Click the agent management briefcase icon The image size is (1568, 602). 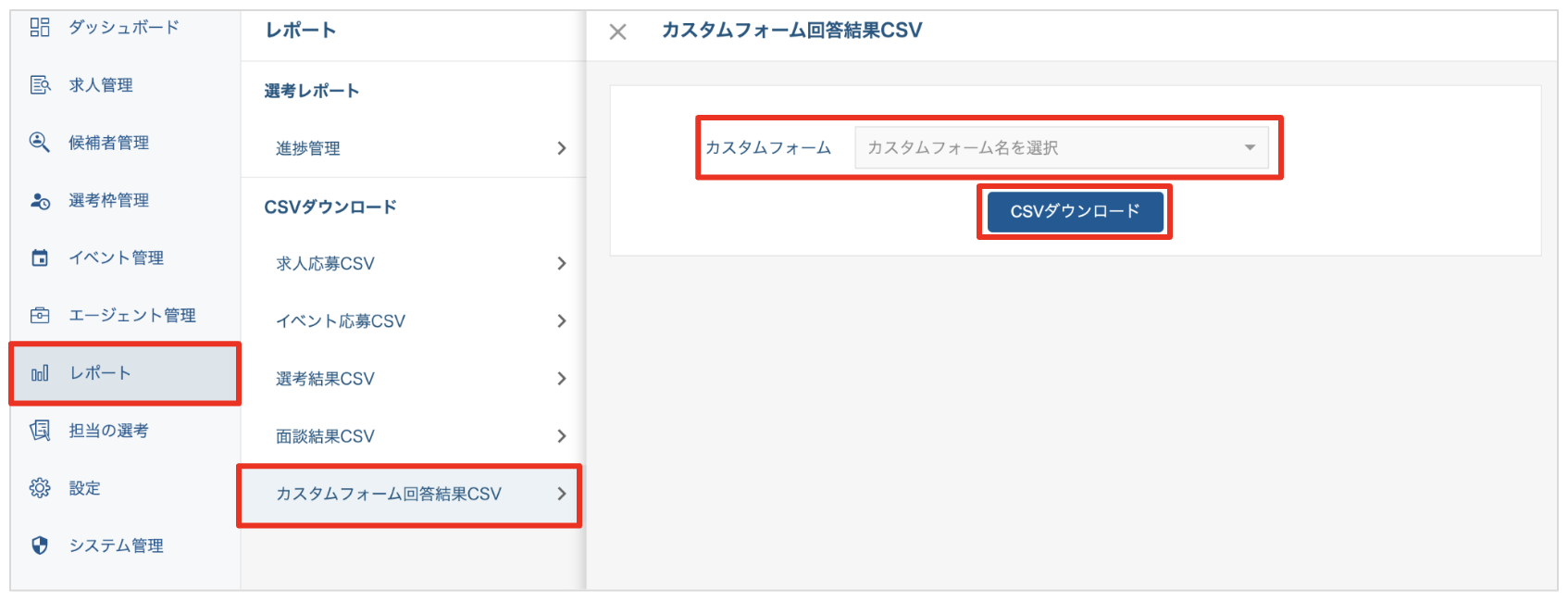click(40, 316)
